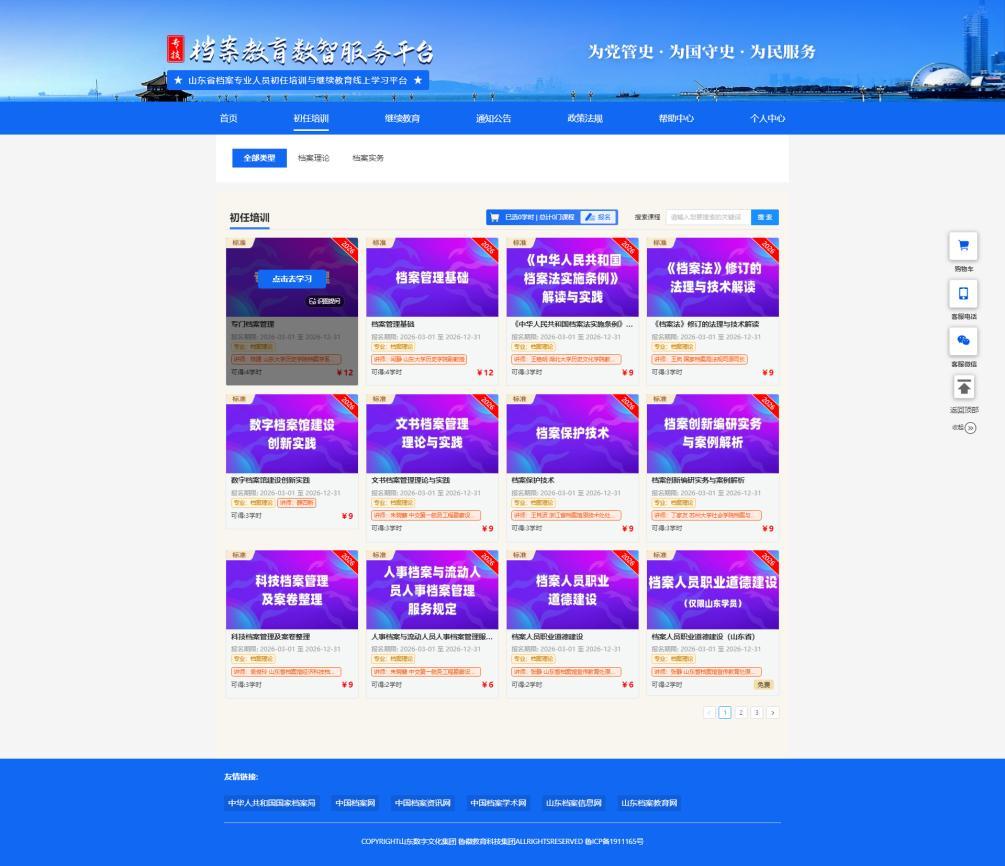Click the 报名 enroll button
This screenshot has width=1005, height=866.
(x=598, y=217)
